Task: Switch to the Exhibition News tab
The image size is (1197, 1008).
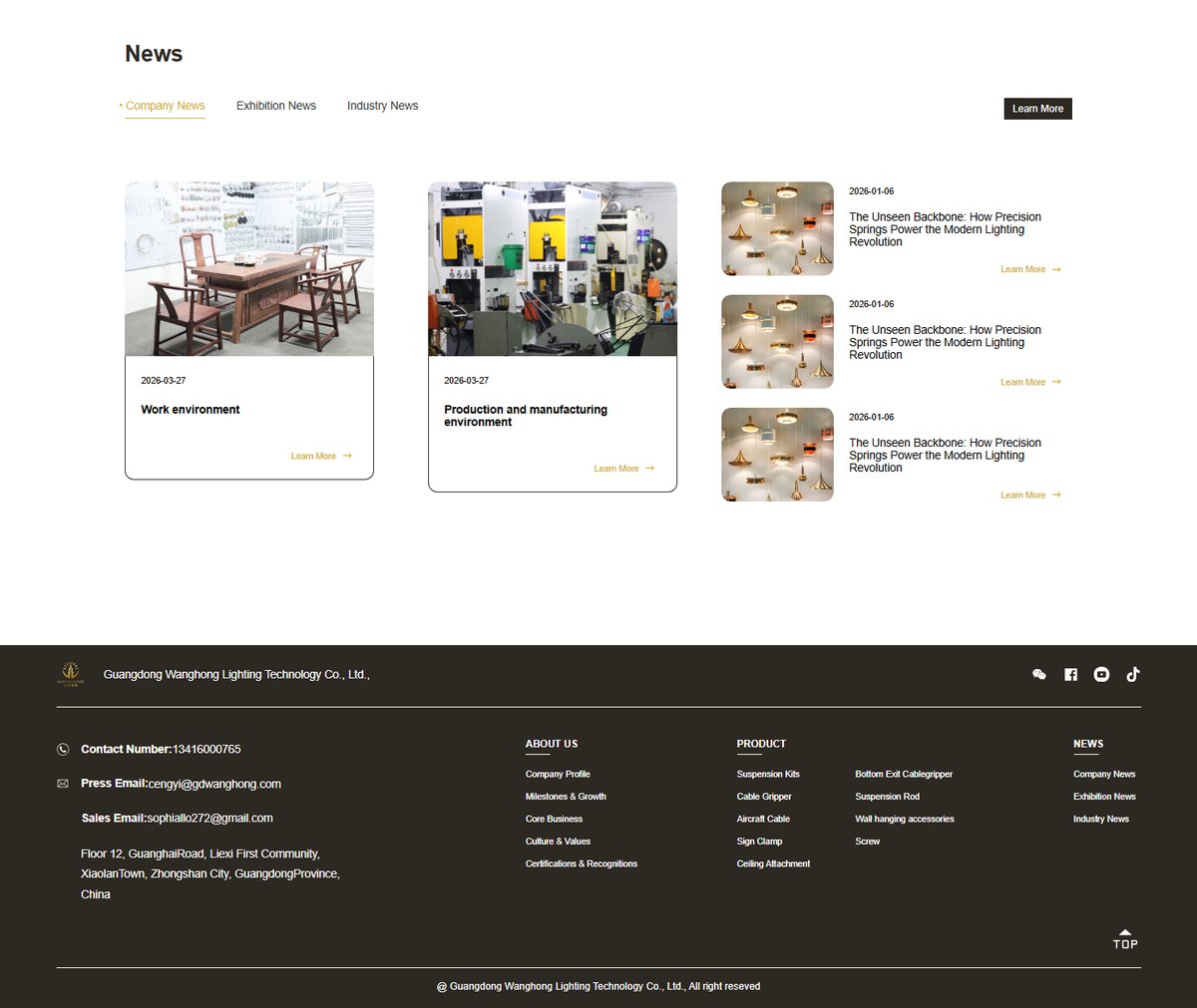Action: point(276,106)
